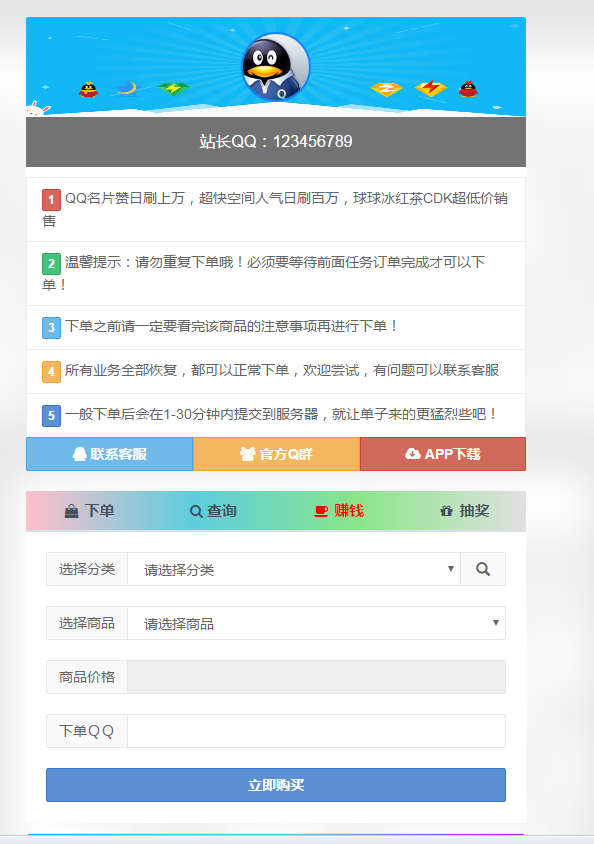
Task: Click the red coffee cup icon on 赚钱
Action: pyautogui.click(x=321, y=511)
